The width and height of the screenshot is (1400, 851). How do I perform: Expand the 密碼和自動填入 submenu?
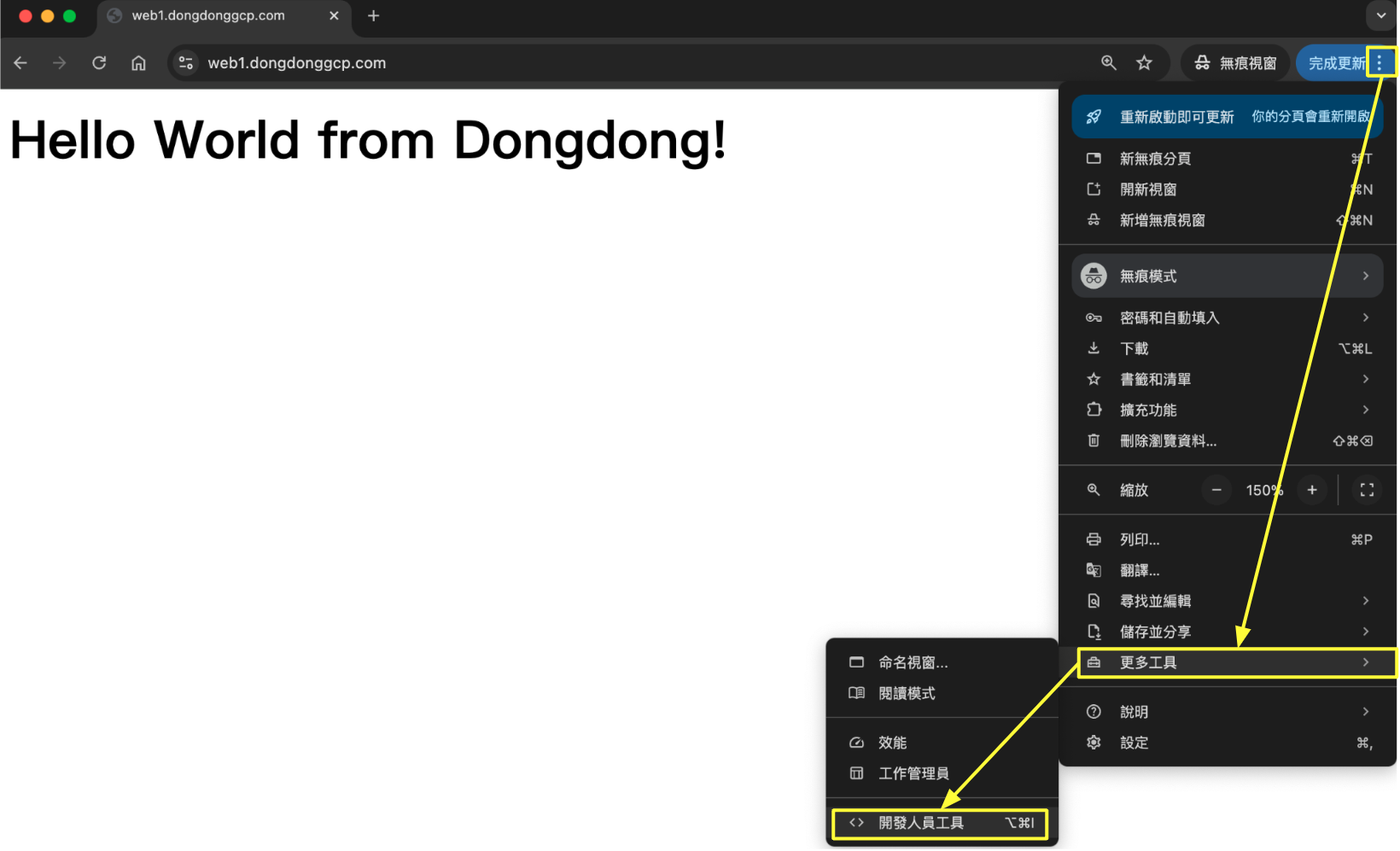point(1228,318)
